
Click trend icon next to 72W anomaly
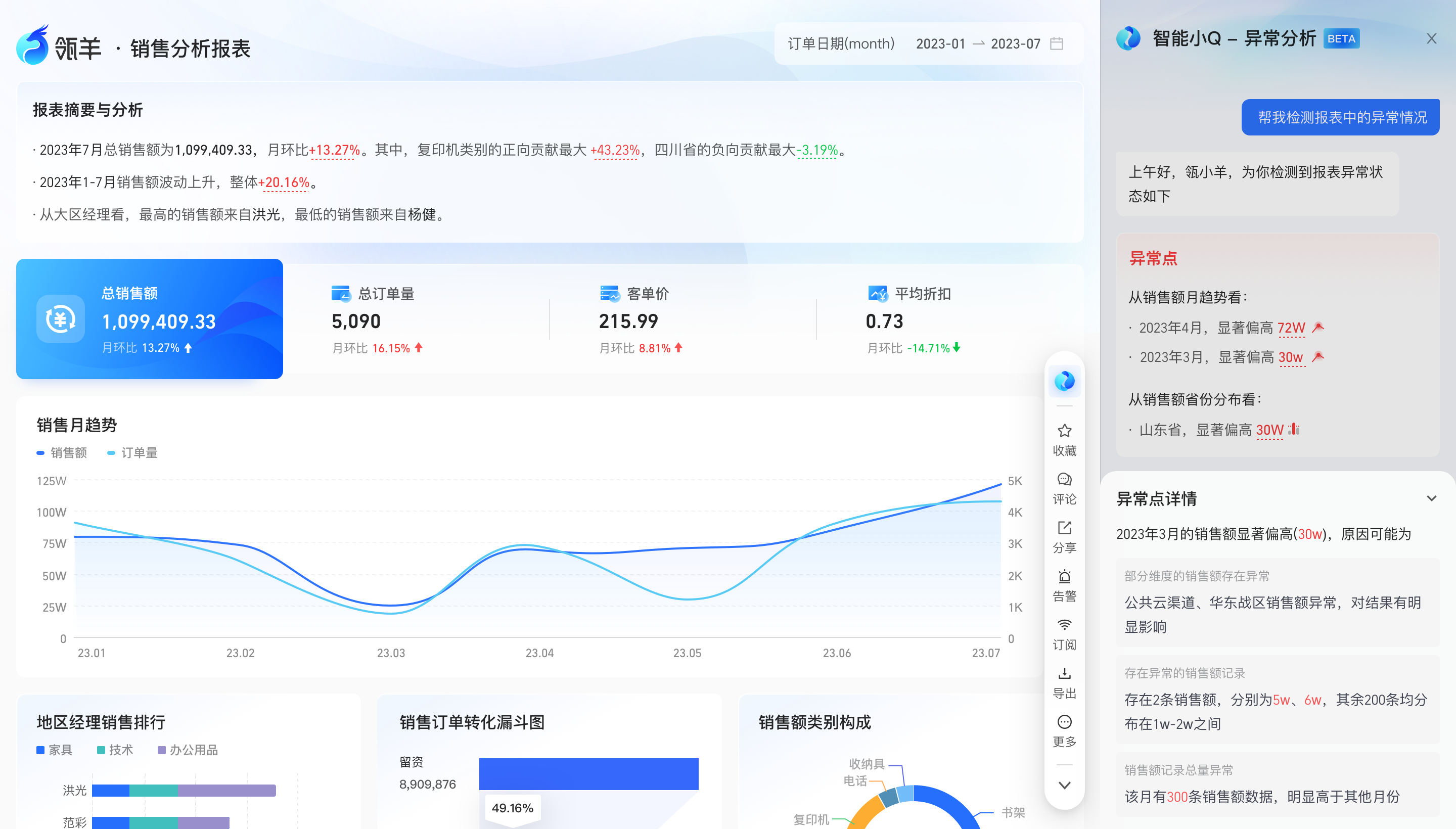1317,328
